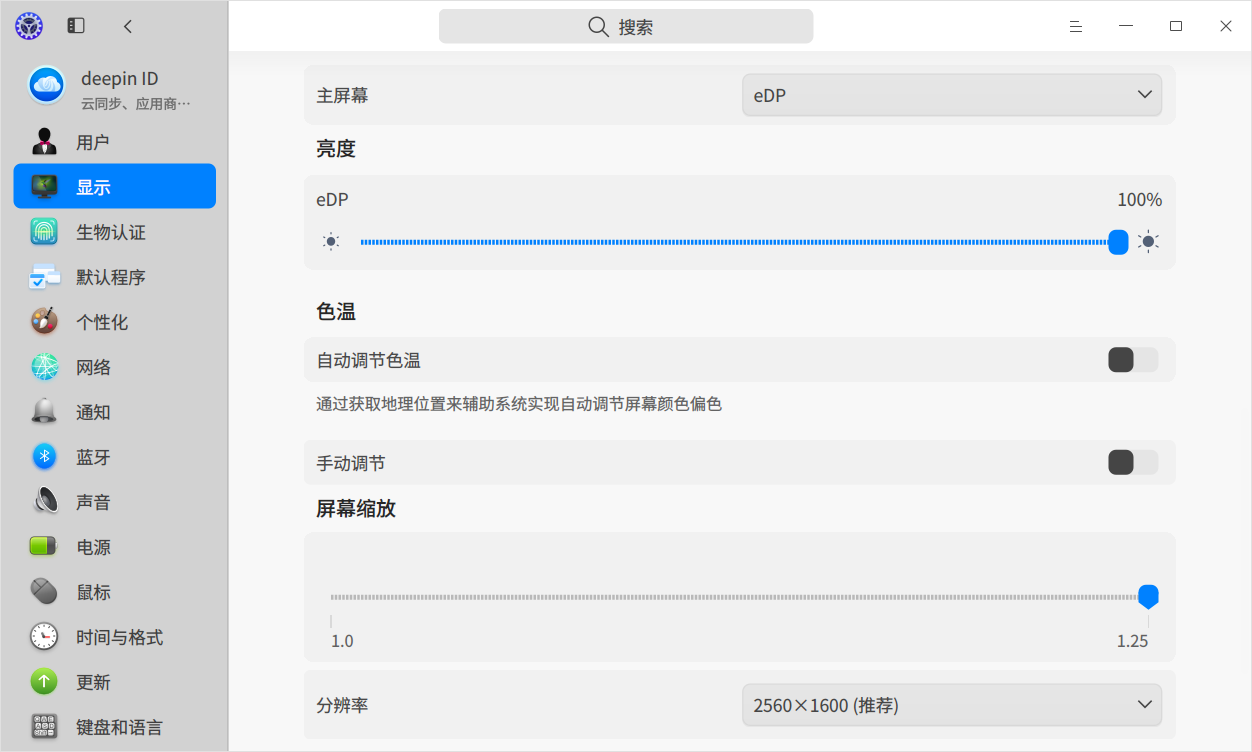Click the 生物认证 fingerprint icon

(x=44, y=232)
